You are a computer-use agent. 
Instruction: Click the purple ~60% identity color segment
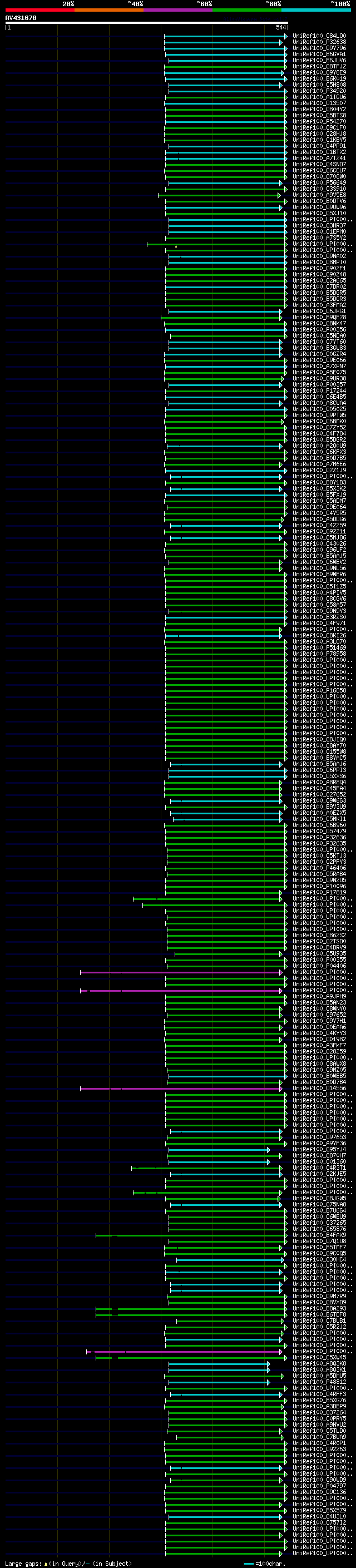coord(177,10)
